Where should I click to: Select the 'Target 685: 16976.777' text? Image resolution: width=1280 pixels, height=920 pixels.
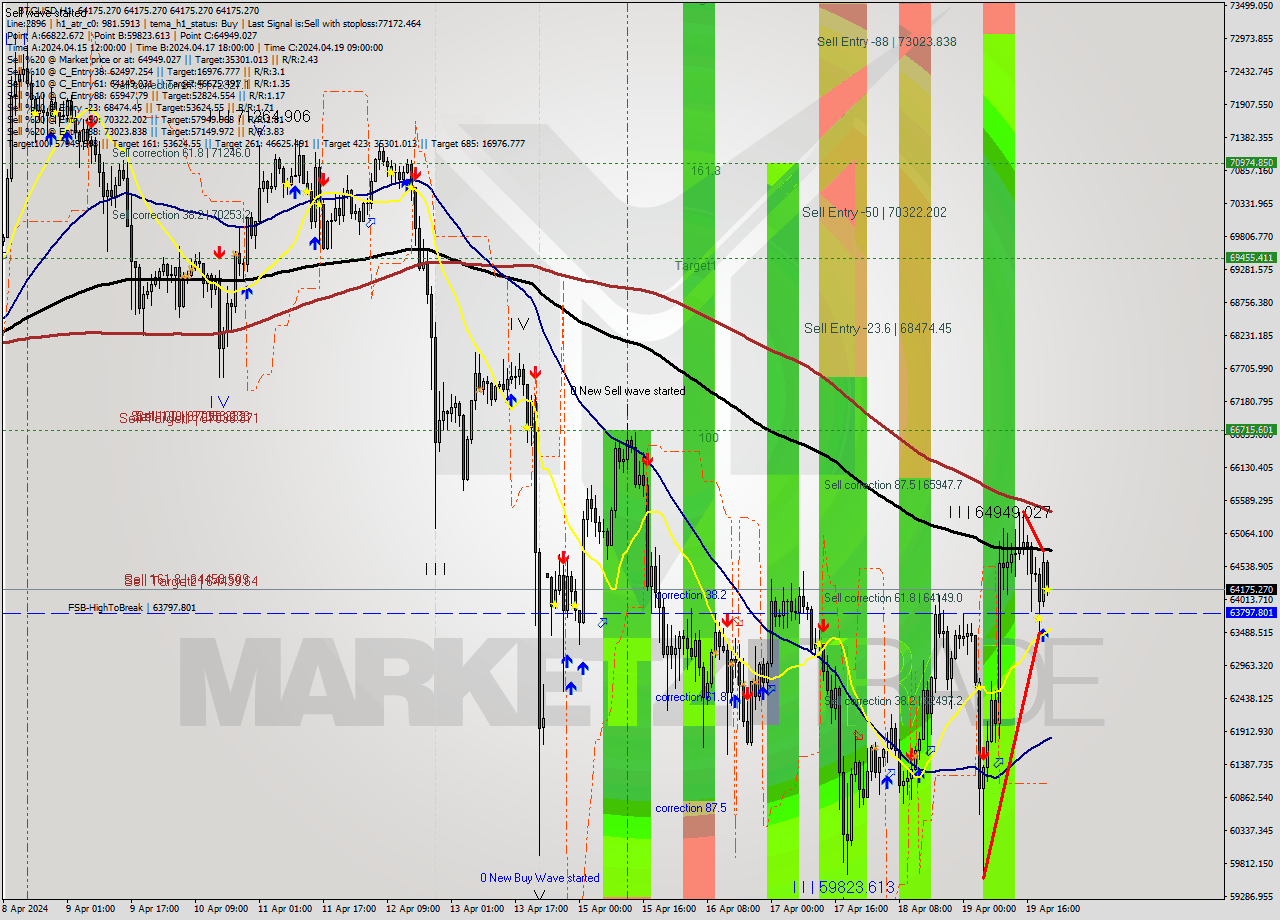tap(478, 143)
